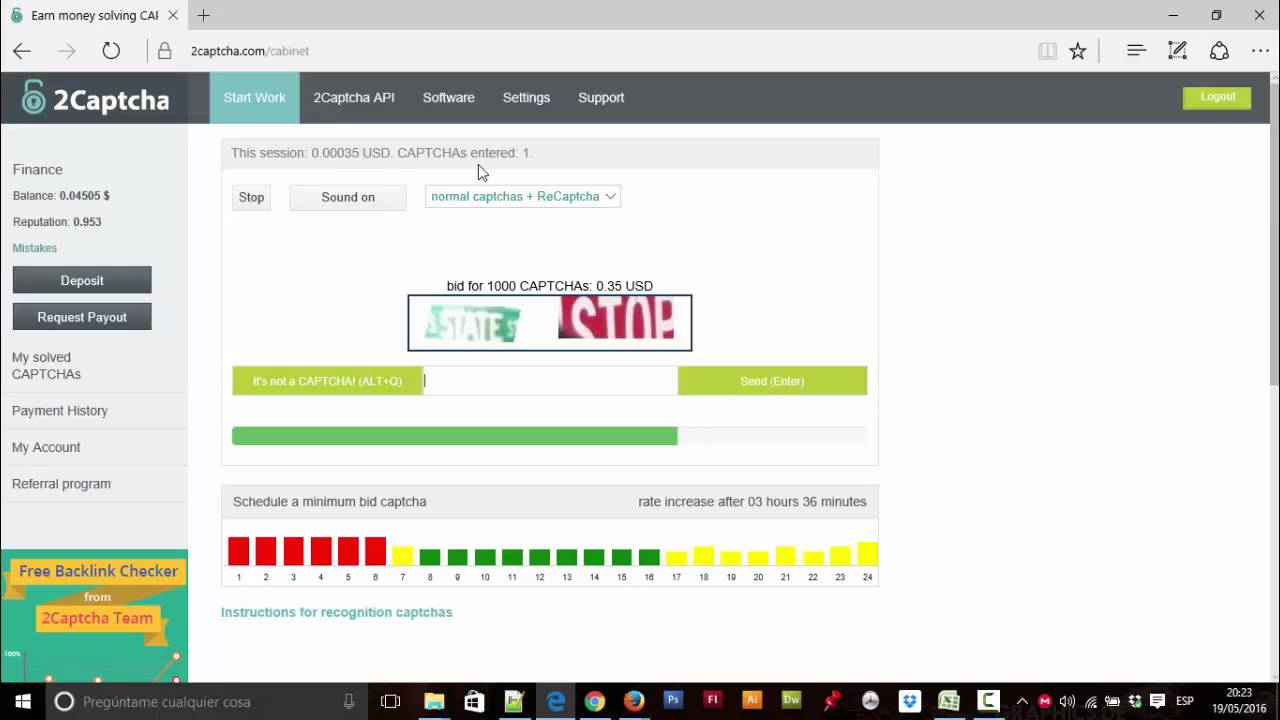Open the Edge Hub panel
Screen dimensions: 1280x720
(1136, 51)
